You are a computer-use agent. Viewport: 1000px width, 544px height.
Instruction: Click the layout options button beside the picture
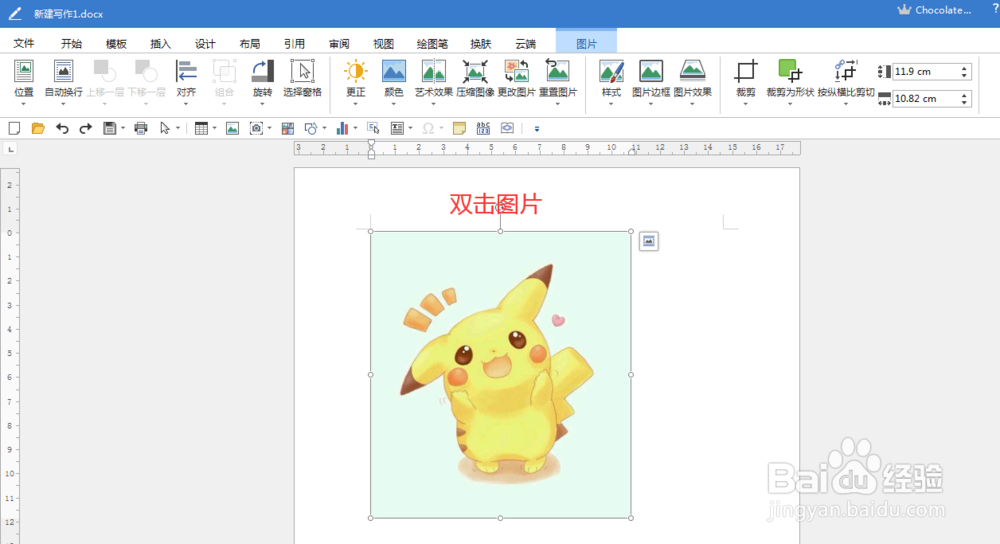coord(649,241)
